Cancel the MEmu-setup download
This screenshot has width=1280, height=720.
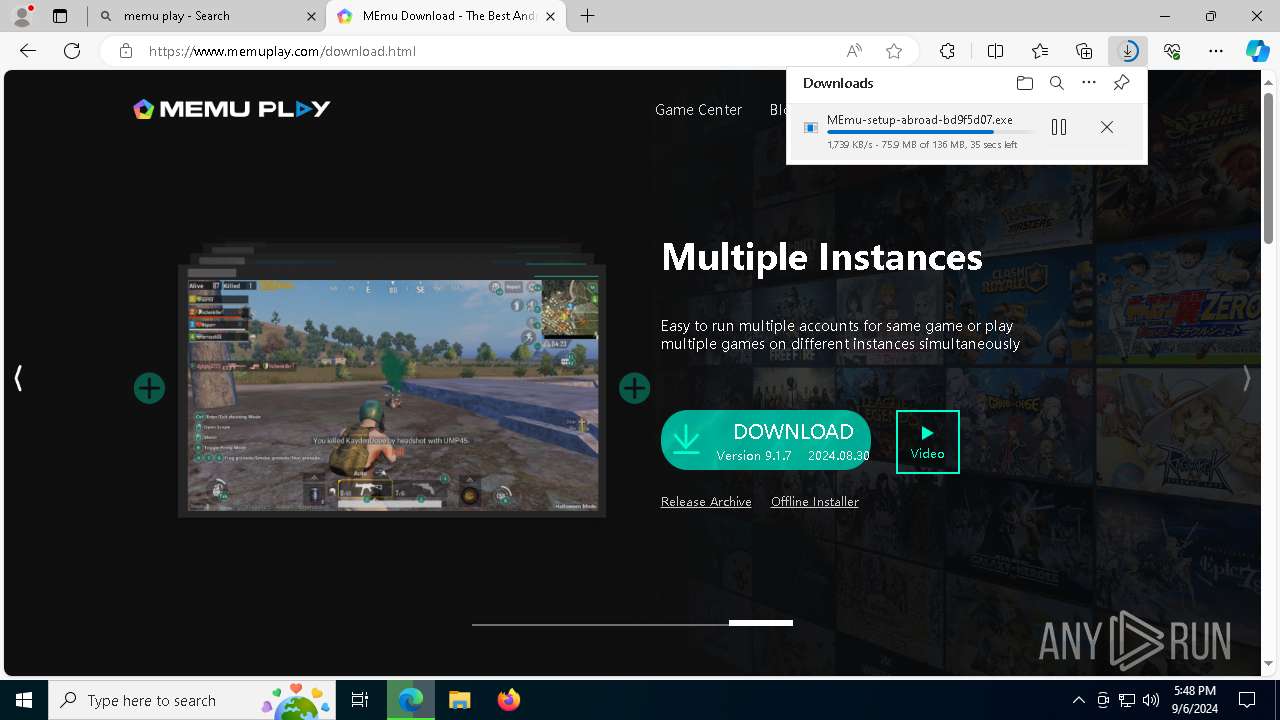click(x=1107, y=127)
